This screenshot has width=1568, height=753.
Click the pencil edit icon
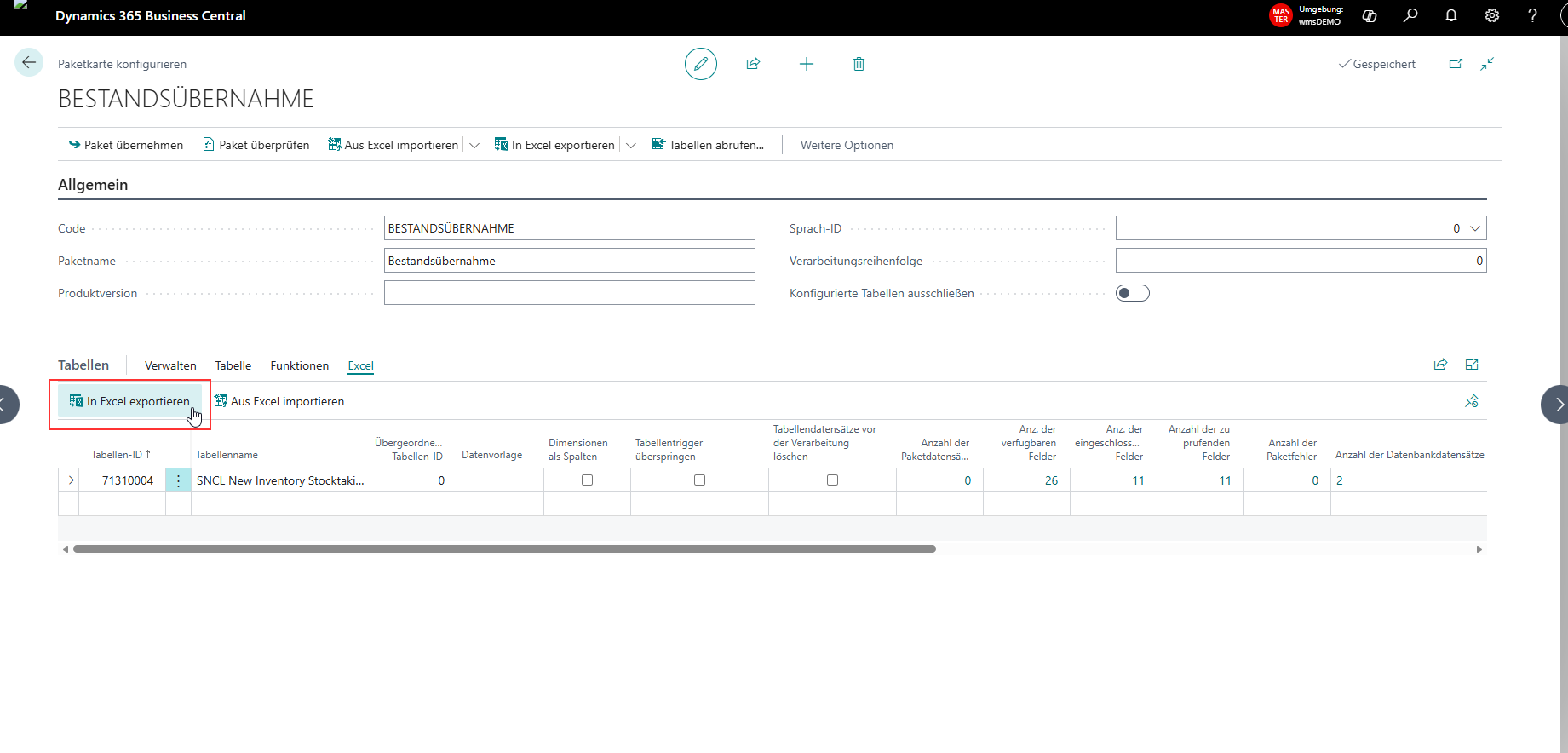click(701, 64)
